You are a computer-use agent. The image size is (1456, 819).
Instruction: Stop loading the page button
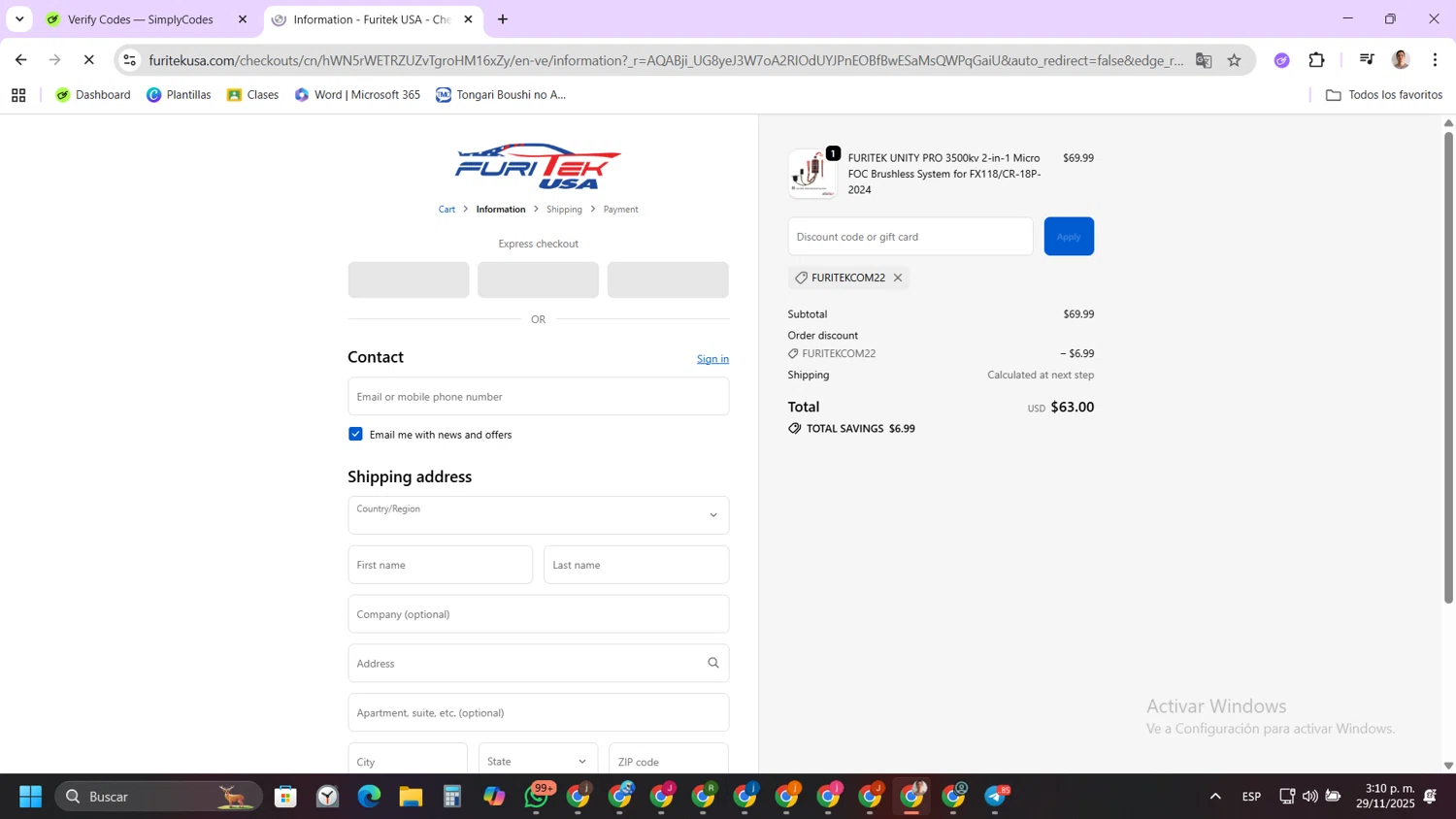tap(88, 60)
